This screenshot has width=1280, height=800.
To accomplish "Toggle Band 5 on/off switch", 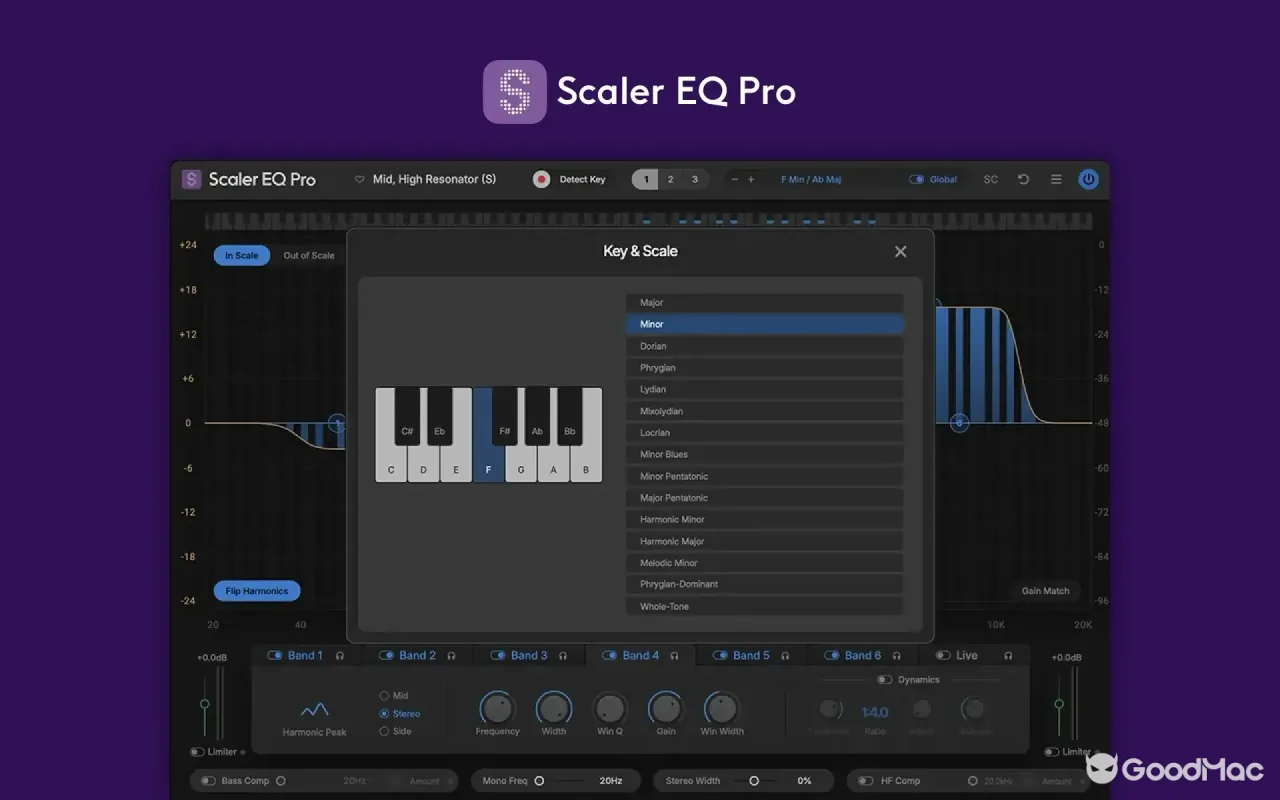I will 721,656.
